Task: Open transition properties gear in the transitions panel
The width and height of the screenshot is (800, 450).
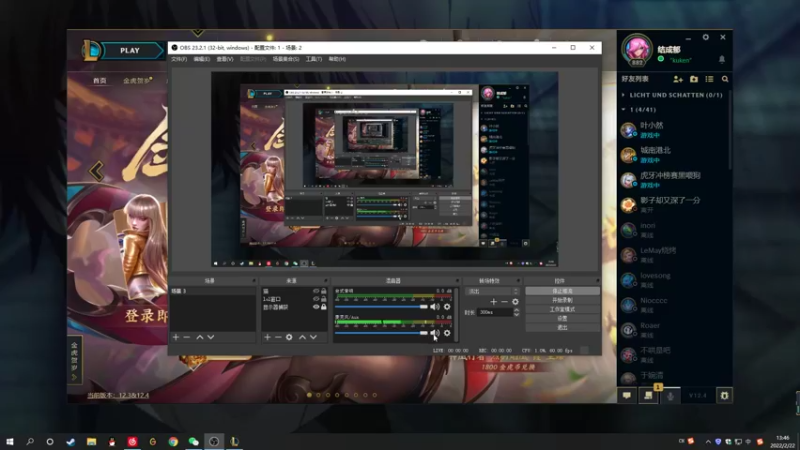Action: click(x=515, y=302)
